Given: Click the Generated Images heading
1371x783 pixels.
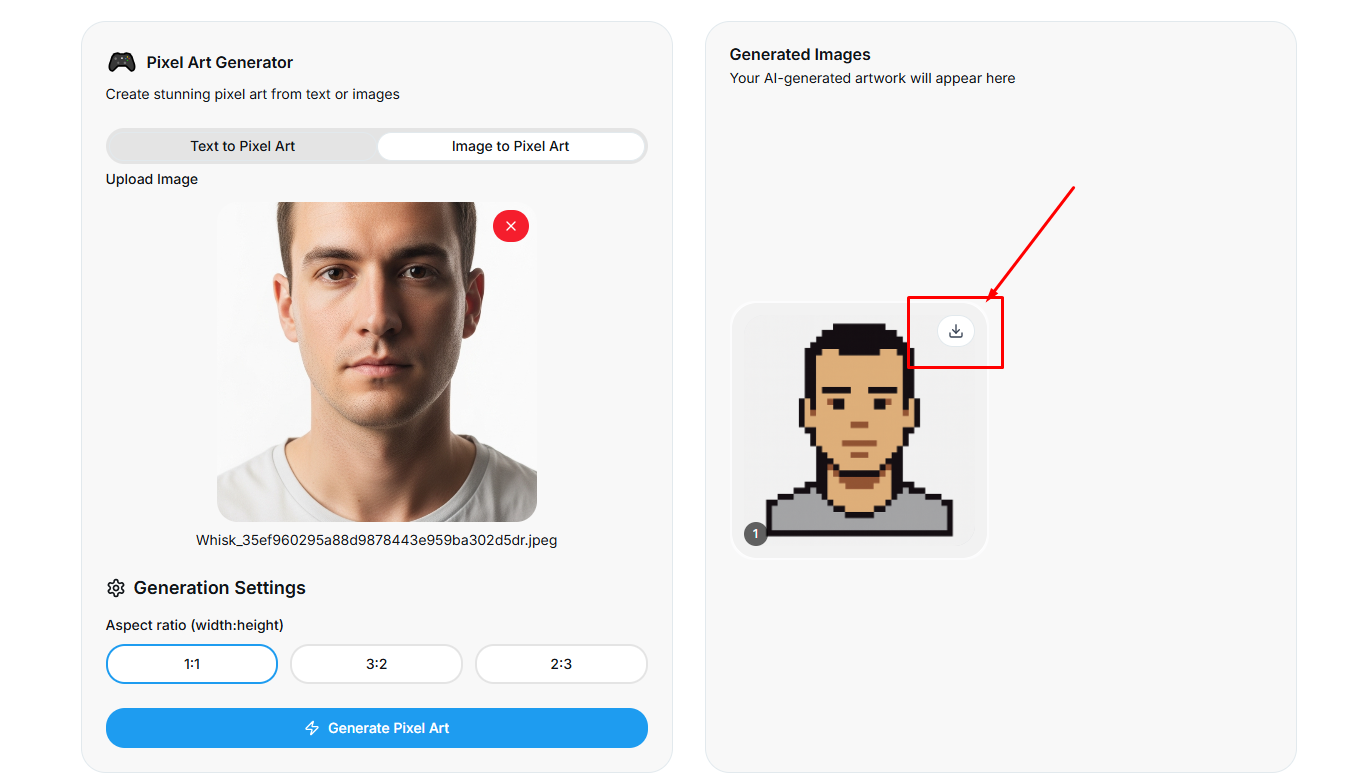Looking at the screenshot, I should [x=800, y=55].
